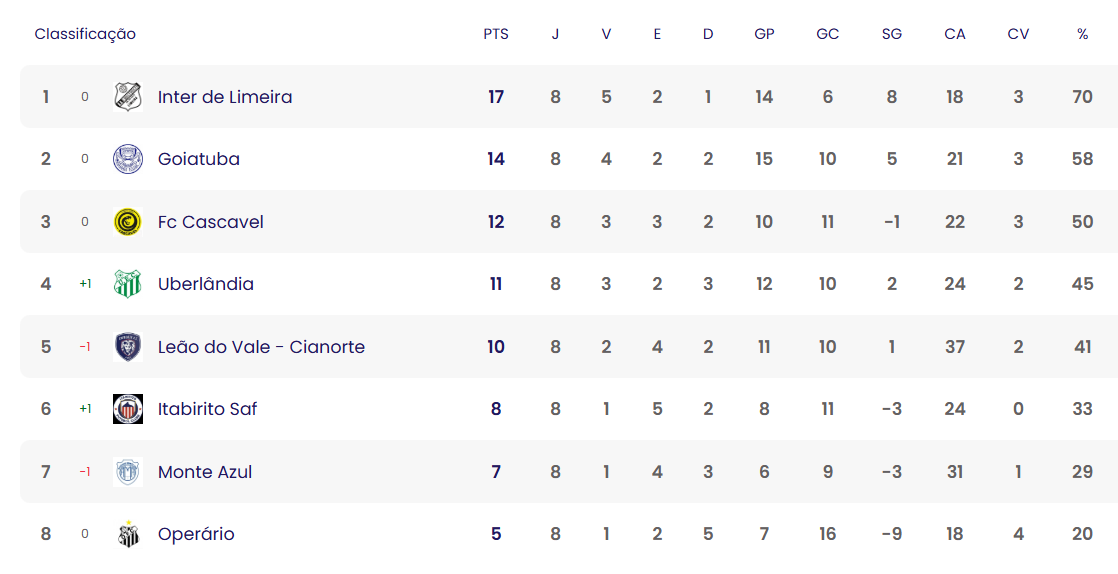Select the Uberlândia green striped crest
The height and width of the screenshot is (574, 1118).
click(x=128, y=284)
